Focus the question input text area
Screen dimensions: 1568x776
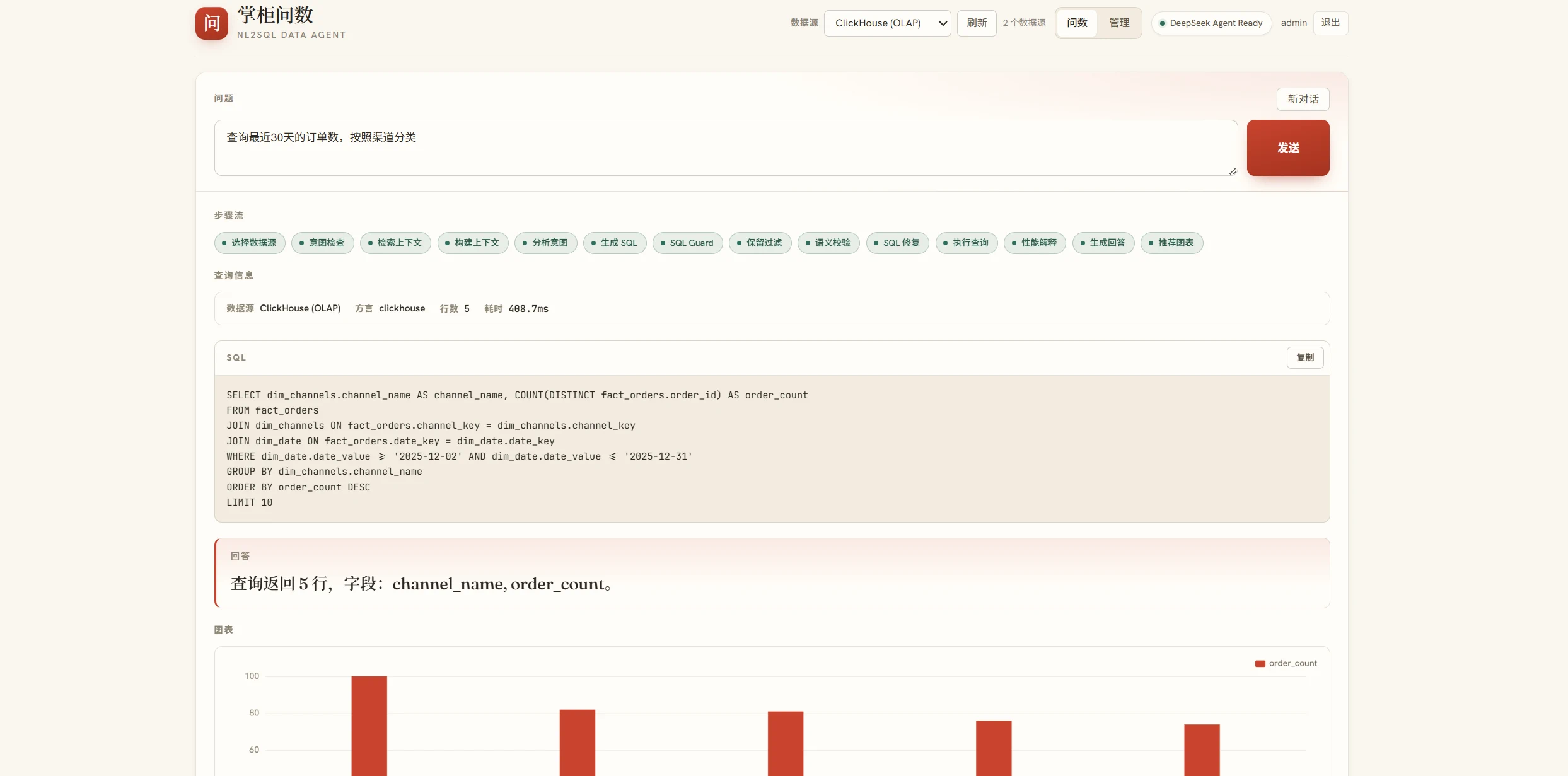tap(726, 148)
